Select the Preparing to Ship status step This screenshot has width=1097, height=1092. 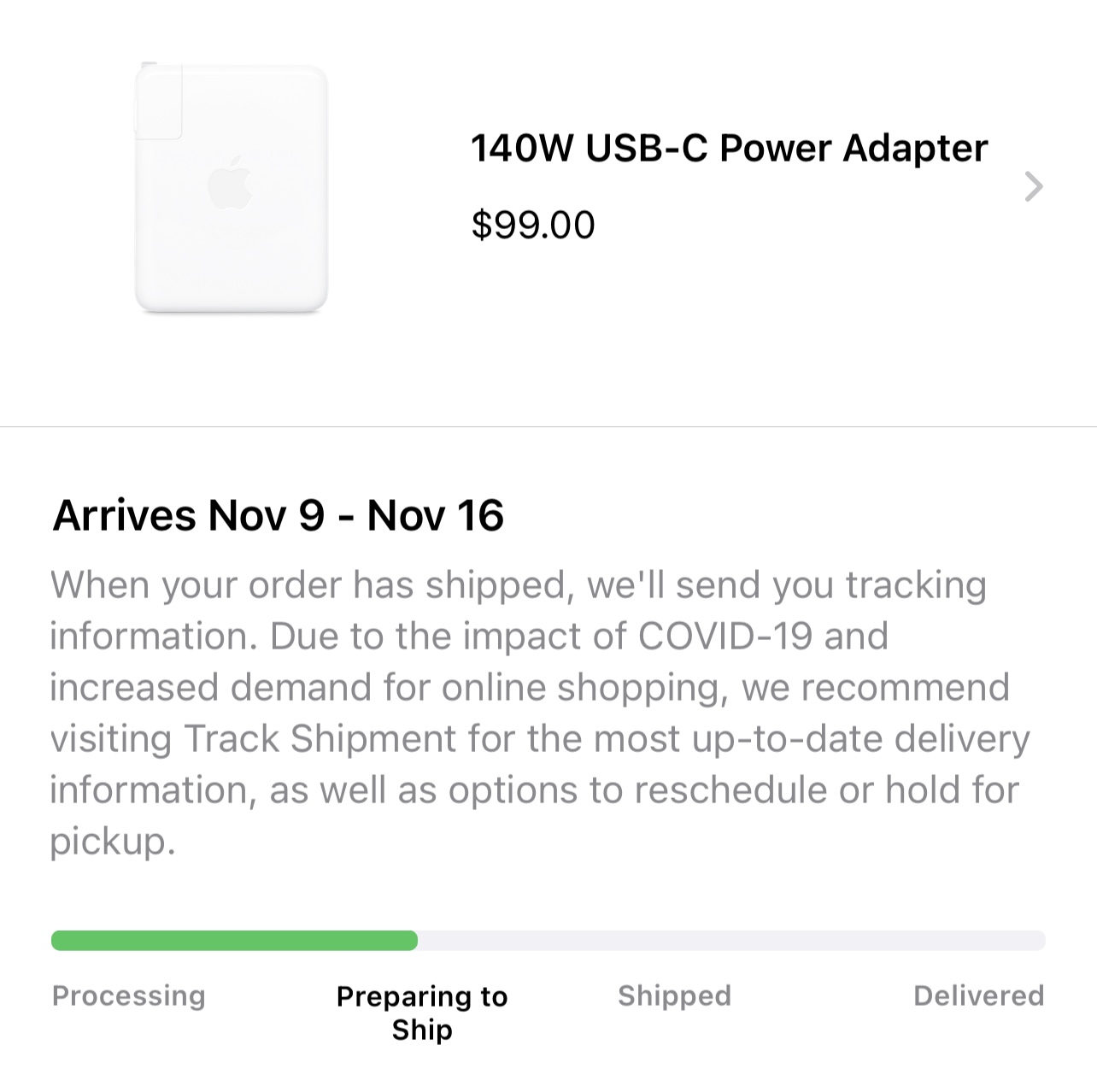pyautogui.click(x=422, y=1013)
